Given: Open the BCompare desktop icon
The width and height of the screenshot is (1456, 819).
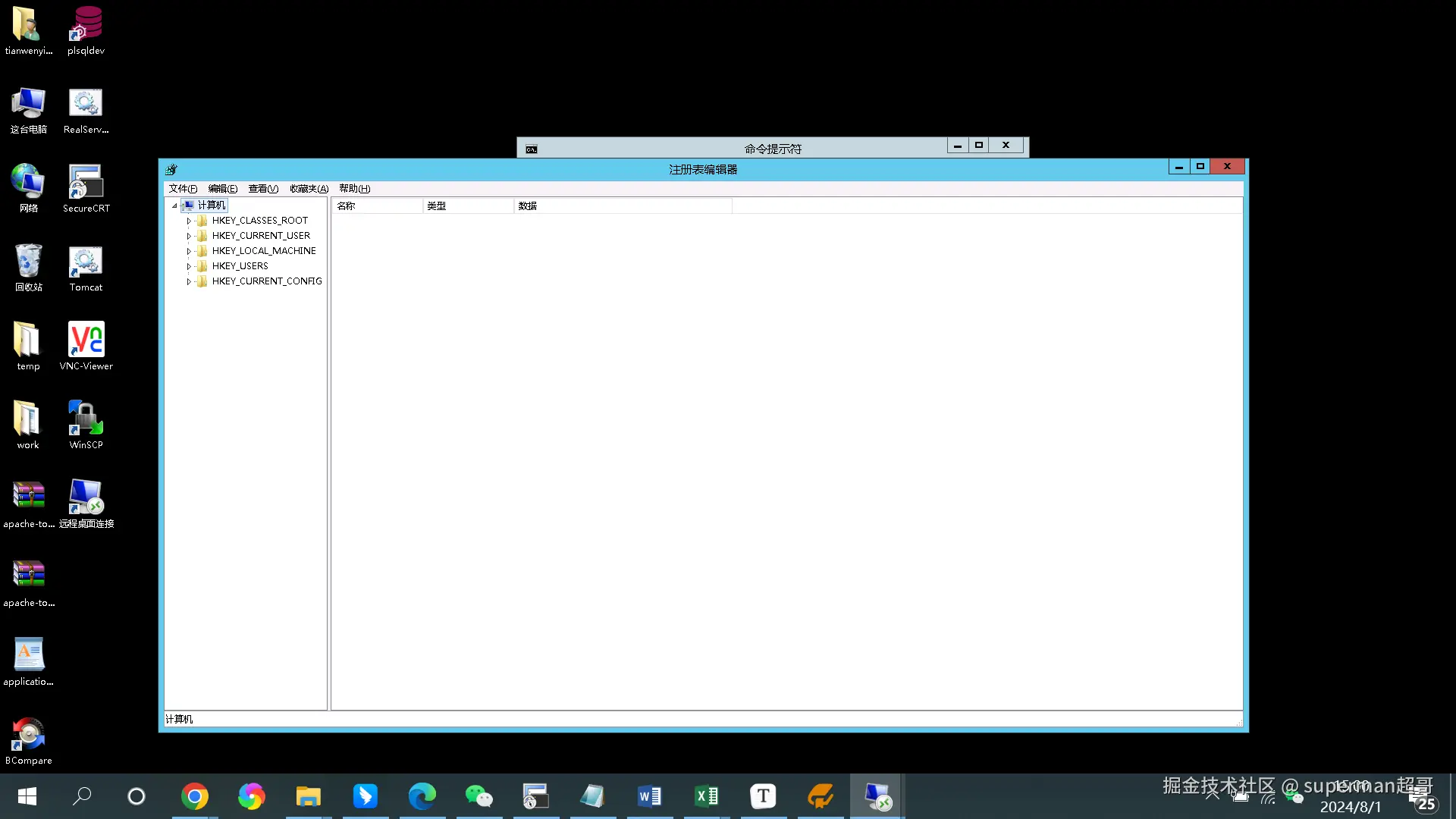Looking at the screenshot, I should tap(28, 736).
